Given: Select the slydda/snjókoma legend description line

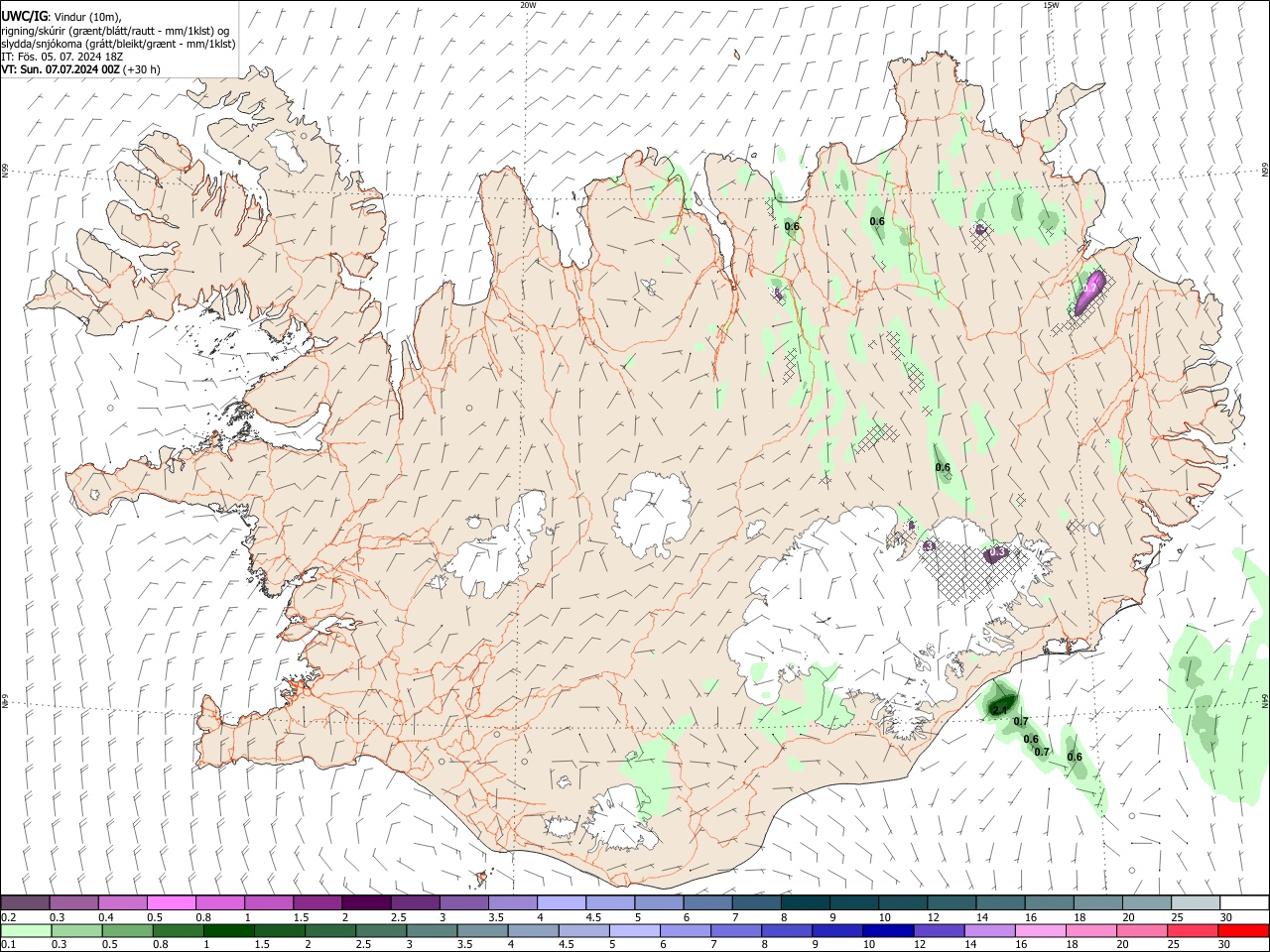Looking at the screenshot, I should point(118,44).
